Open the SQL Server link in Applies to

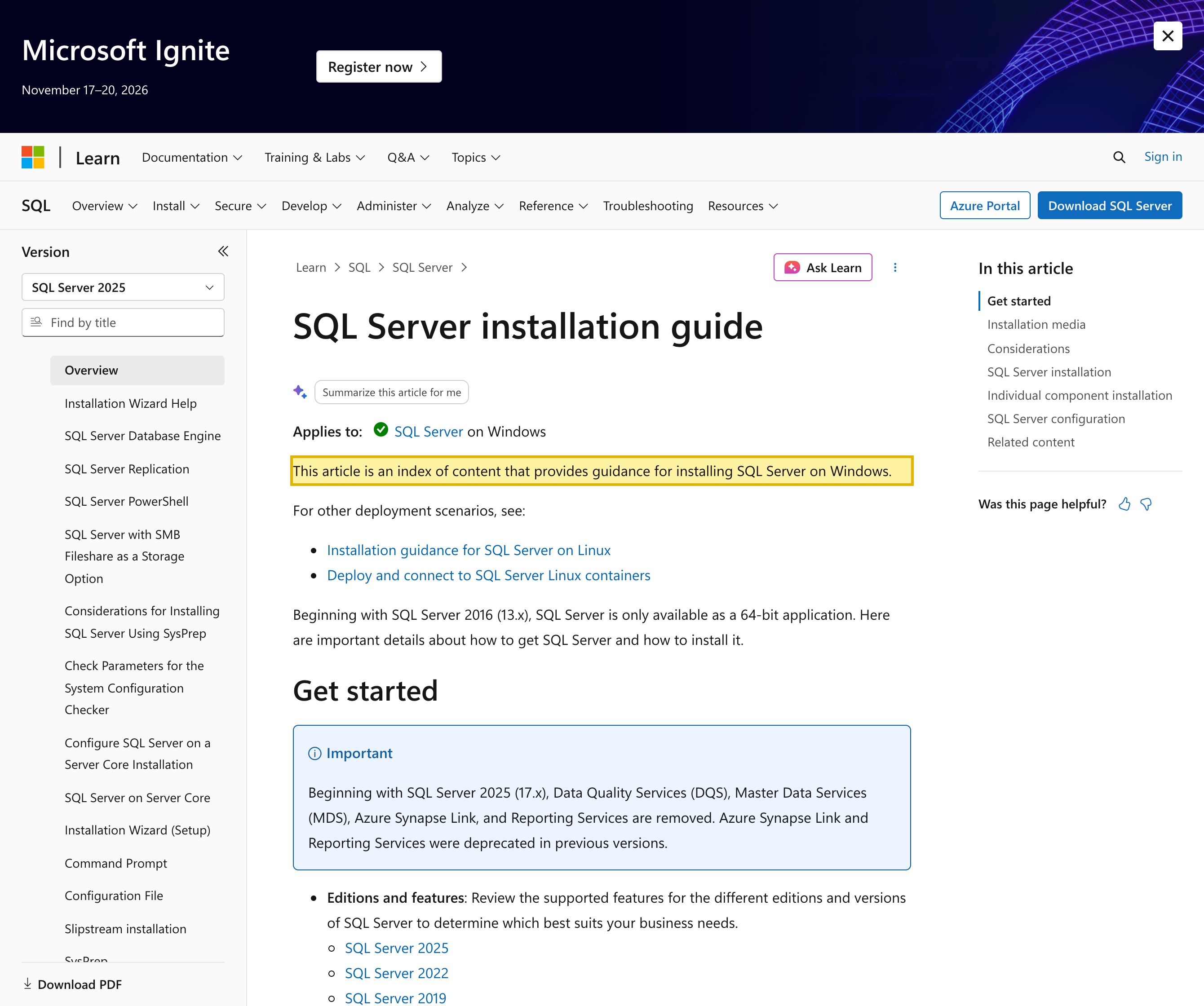[428, 432]
